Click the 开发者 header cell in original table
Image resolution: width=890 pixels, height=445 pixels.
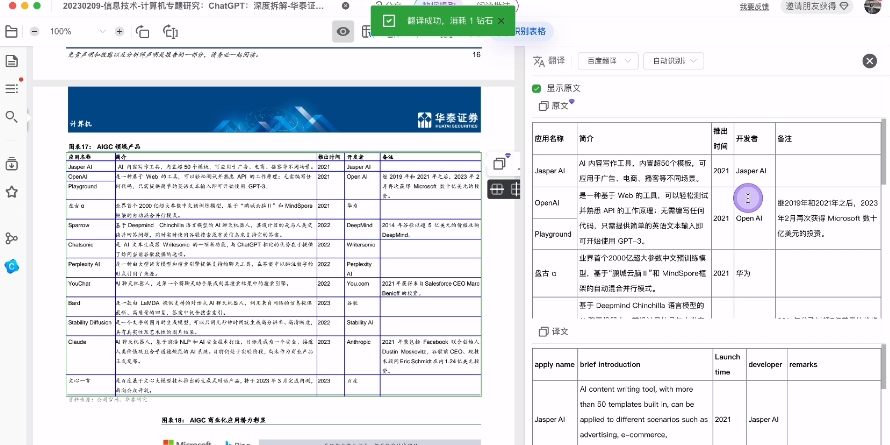click(754, 138)
